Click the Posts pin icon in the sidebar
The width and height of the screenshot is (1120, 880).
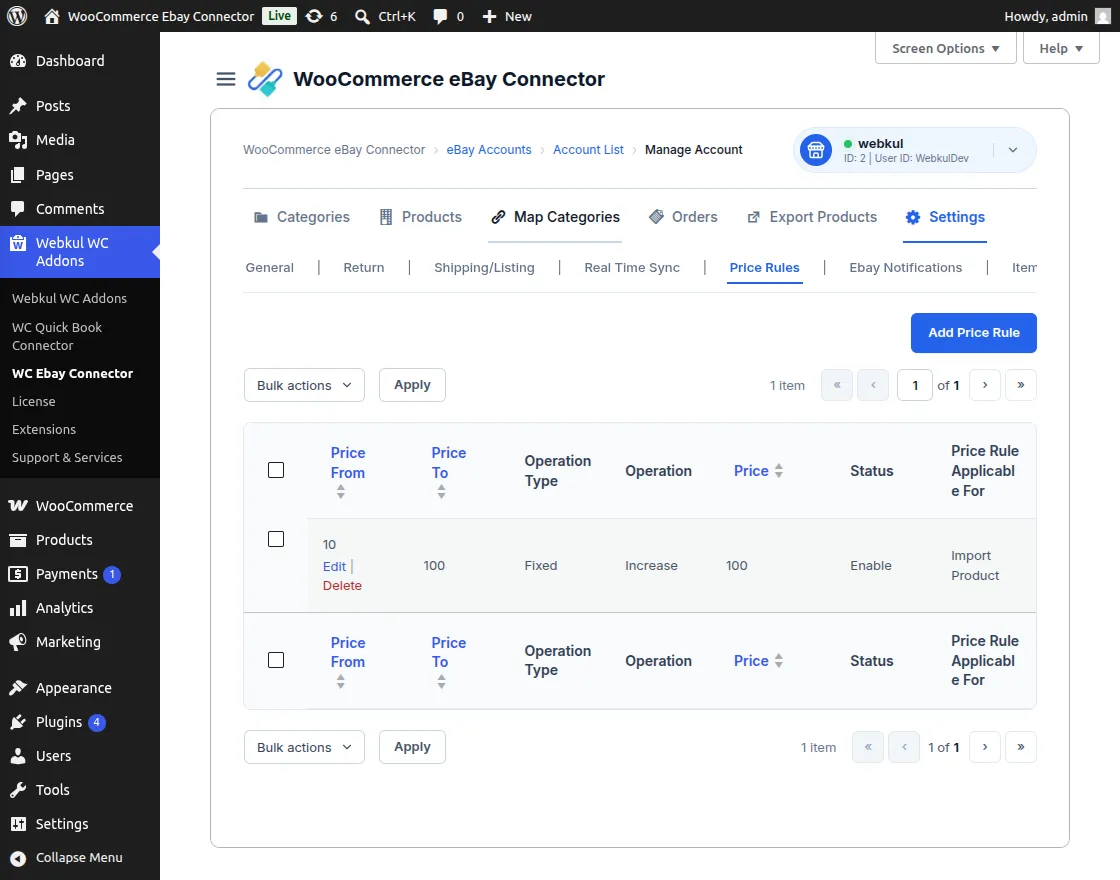point(18,106)
